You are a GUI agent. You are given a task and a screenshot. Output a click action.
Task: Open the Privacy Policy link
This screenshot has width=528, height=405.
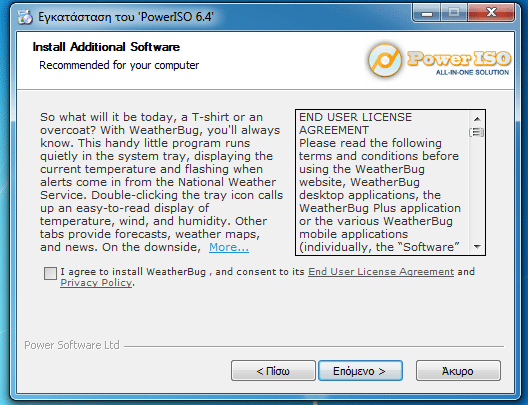coord(96,283)
